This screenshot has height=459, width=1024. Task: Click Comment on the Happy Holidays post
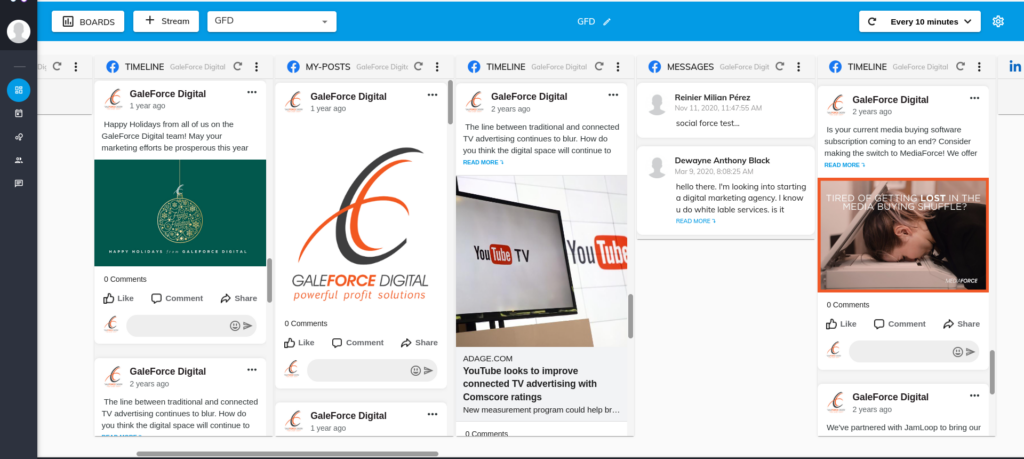[177, 298]
